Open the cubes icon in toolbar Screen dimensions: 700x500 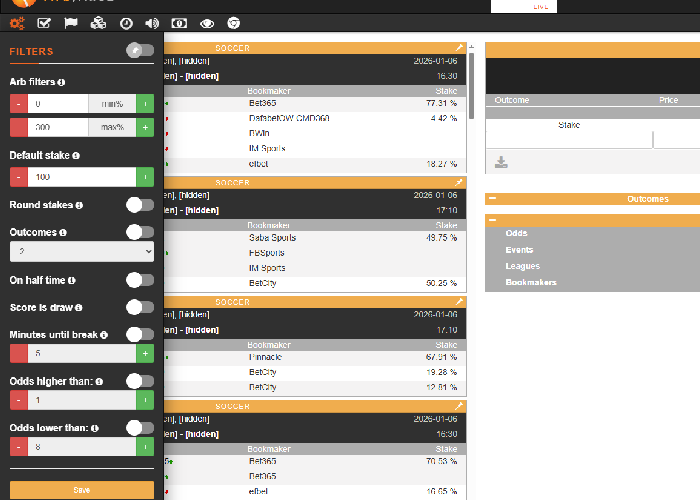click(98, 23)
